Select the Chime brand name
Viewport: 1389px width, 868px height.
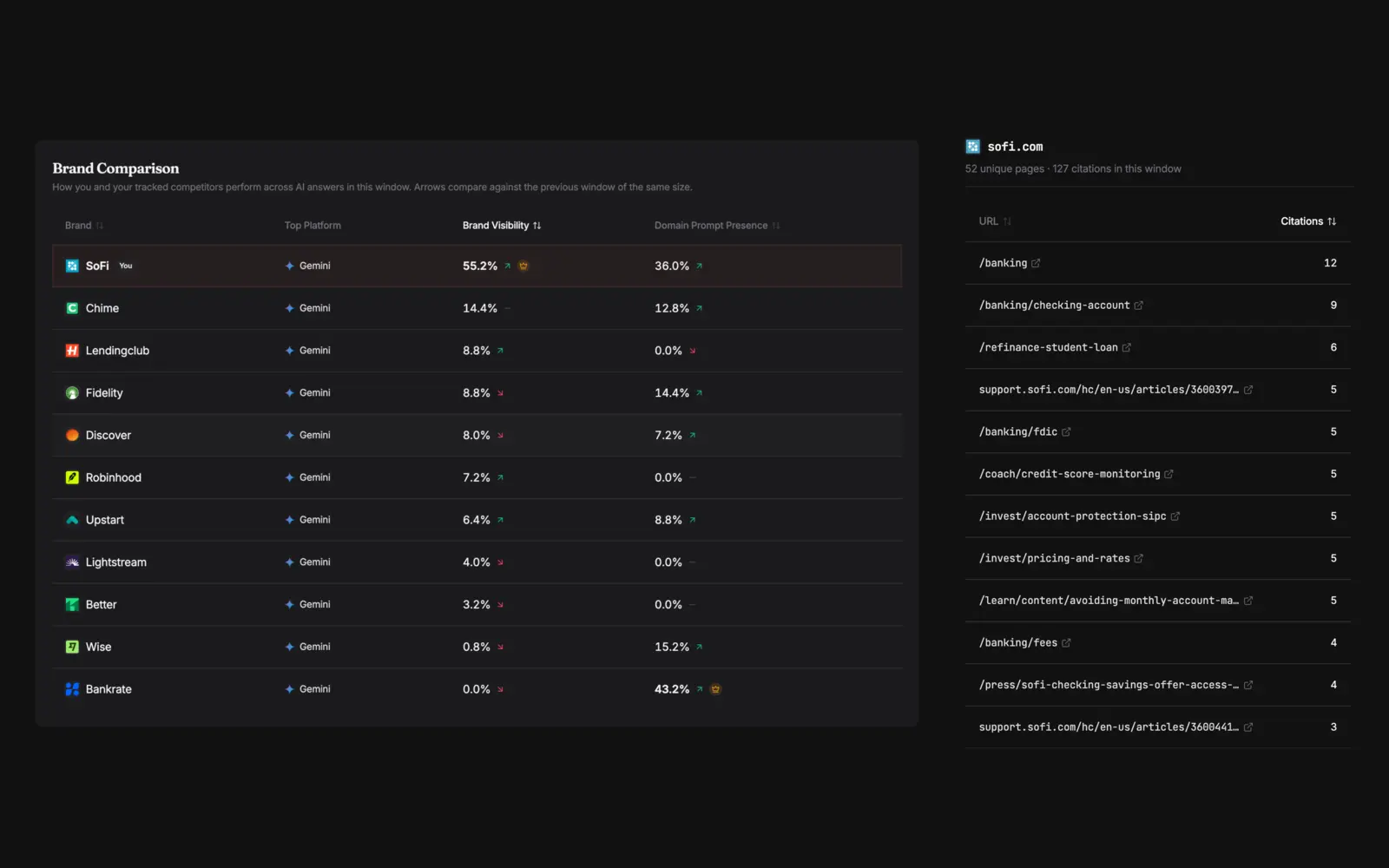click(x=102, y=308)
